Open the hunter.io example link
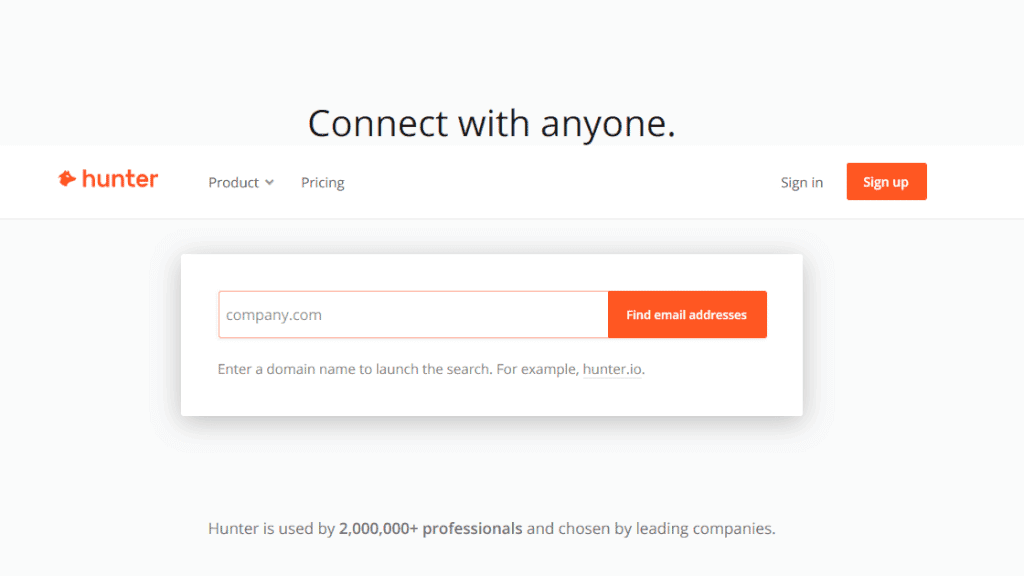 coord(612,369)
